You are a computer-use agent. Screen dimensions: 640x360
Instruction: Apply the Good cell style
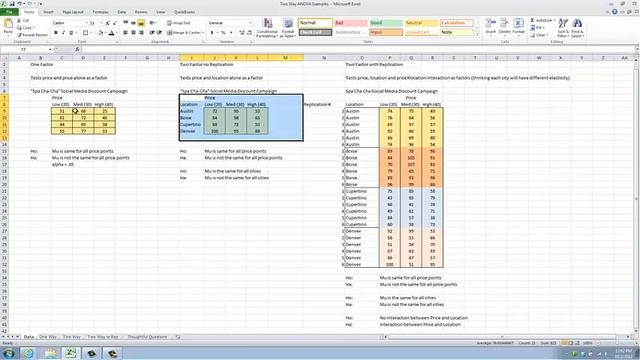(386, 23)
